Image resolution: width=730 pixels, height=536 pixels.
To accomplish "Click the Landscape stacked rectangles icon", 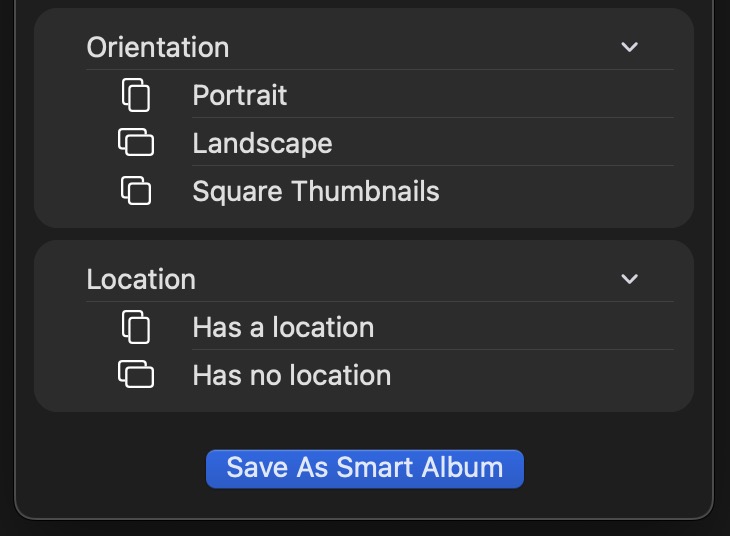I will click(136, 143).
